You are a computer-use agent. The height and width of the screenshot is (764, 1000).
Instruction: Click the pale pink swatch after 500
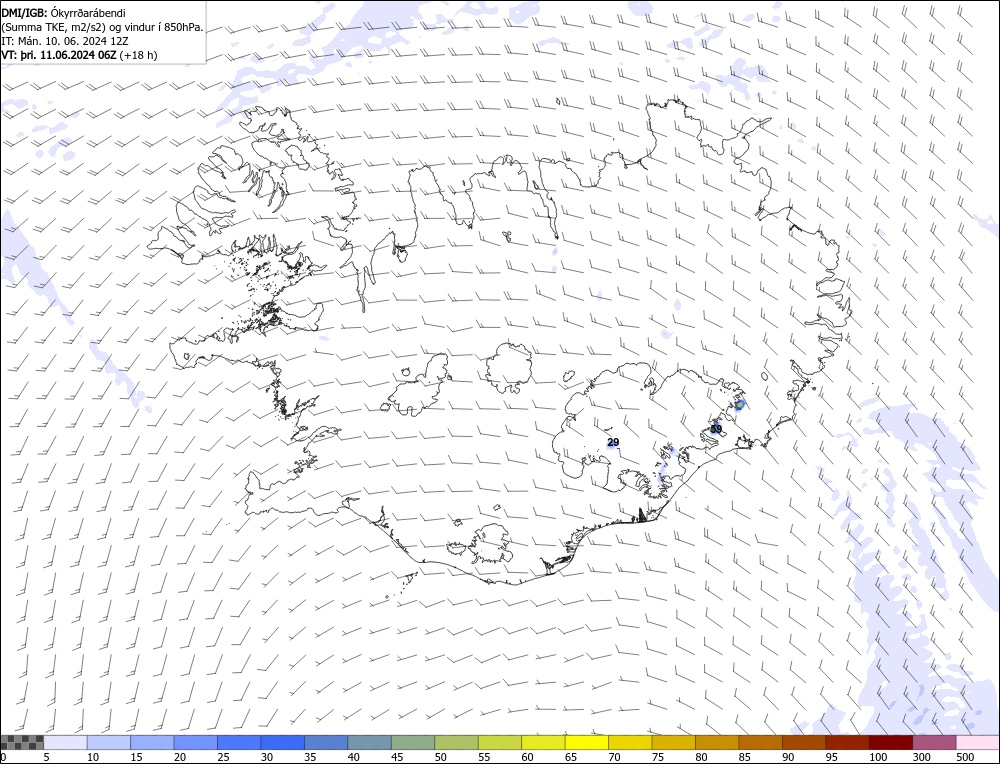point(978,742)
